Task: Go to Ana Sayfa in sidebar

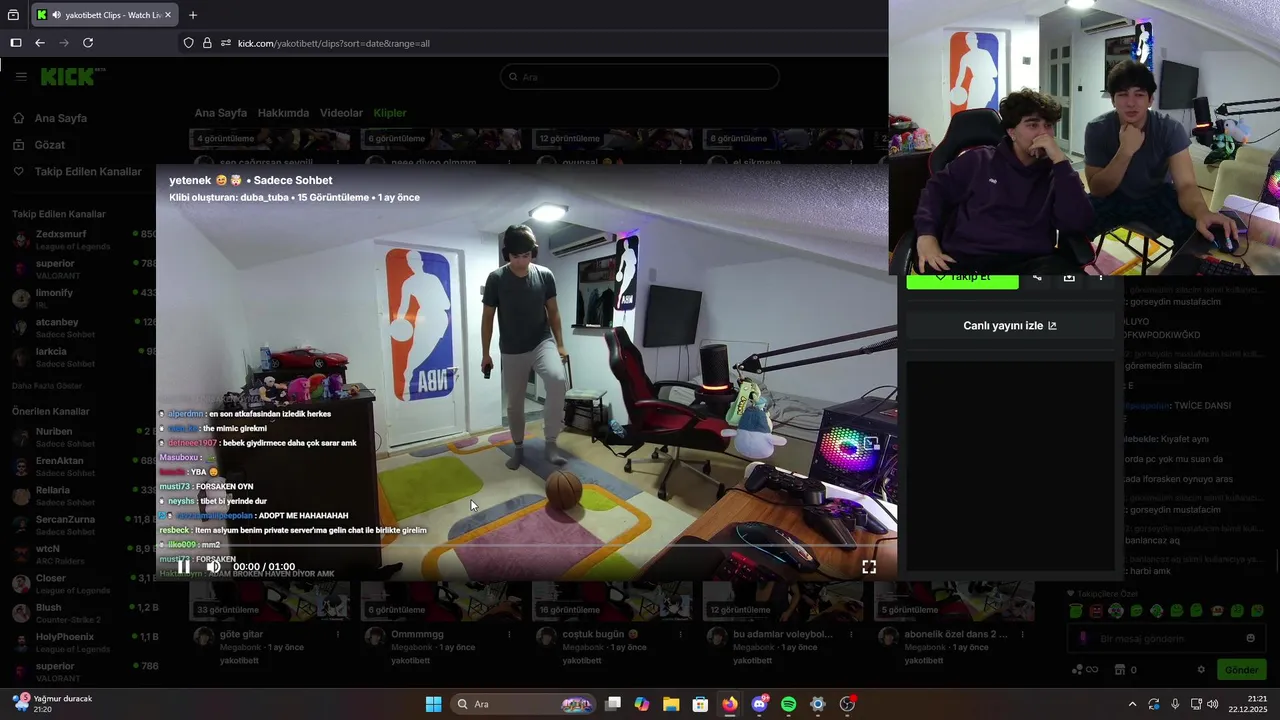Action: [x=61, y=118]
